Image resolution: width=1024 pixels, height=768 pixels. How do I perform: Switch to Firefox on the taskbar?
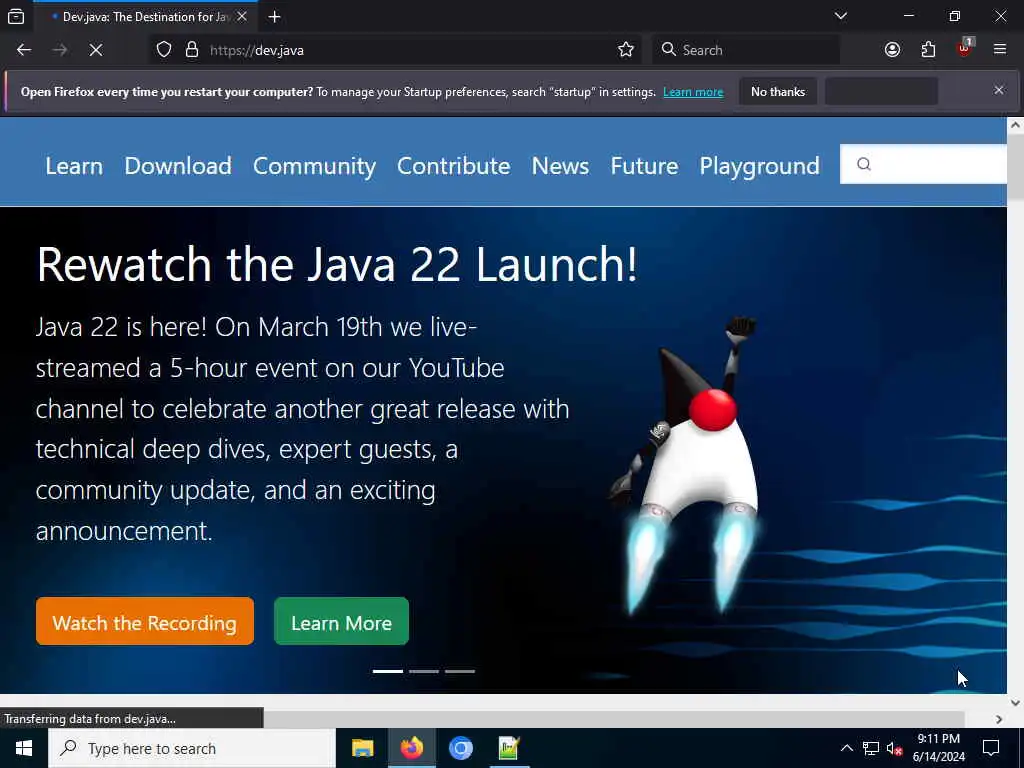[x=411, y=748]
